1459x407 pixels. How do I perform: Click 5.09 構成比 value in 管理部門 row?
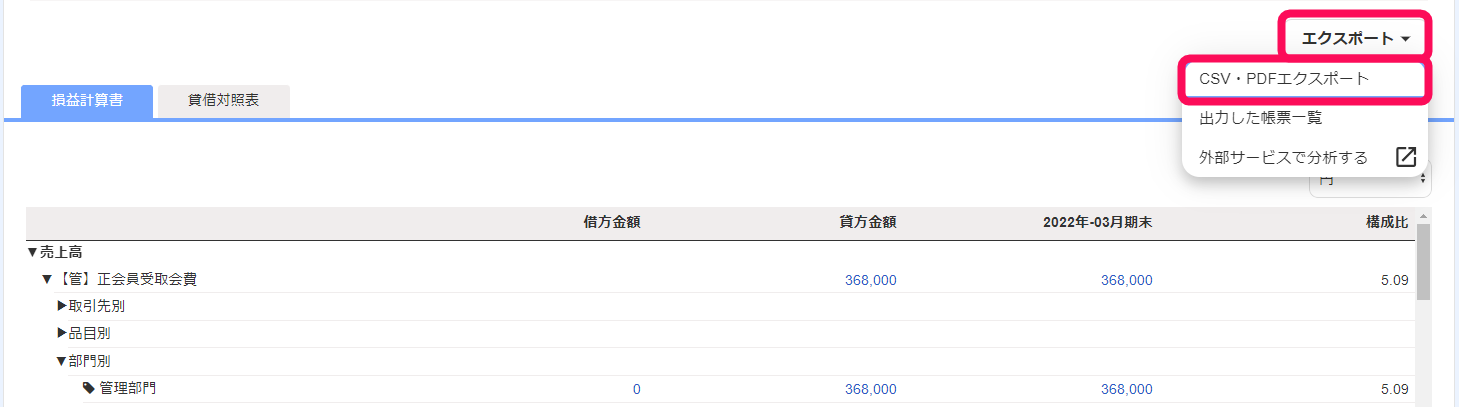(x=1394, y=389)
